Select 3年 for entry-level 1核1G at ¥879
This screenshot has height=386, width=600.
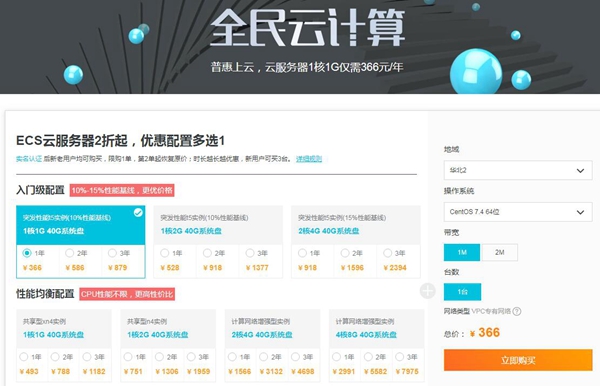pos(112,253)
